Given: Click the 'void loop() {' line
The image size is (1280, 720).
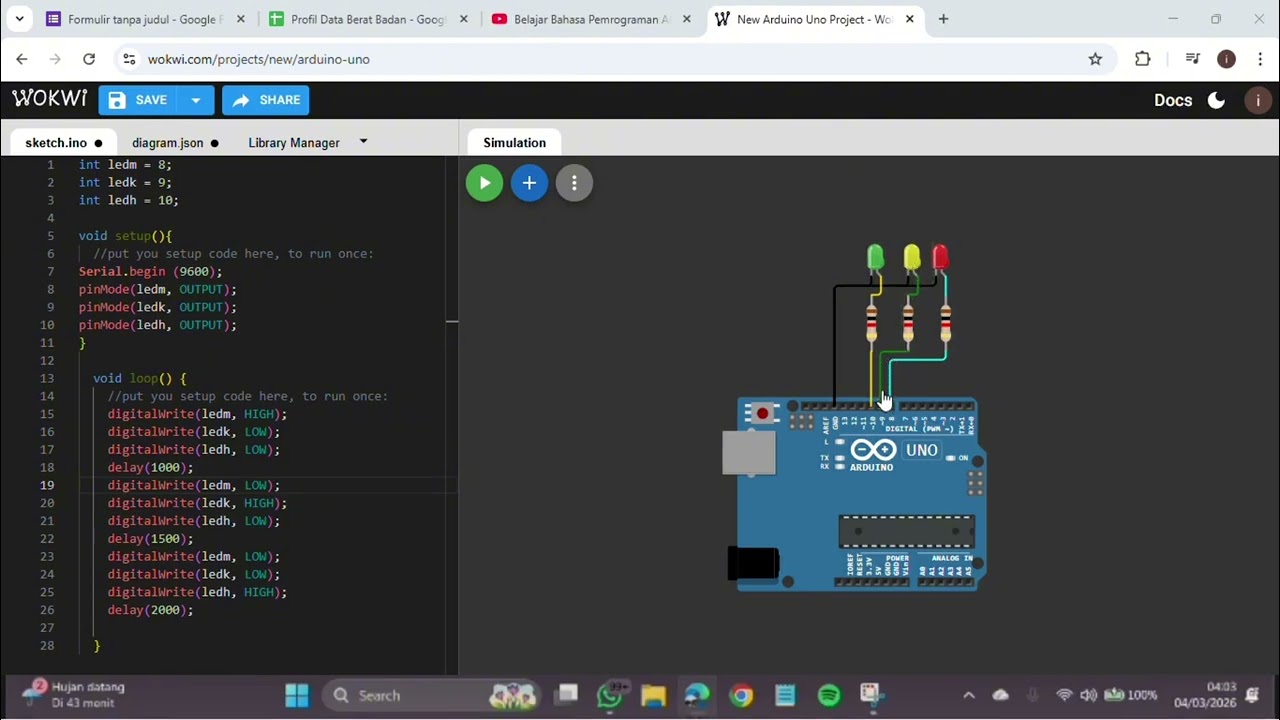Looking at the screenshot, I should click(139, 378).
